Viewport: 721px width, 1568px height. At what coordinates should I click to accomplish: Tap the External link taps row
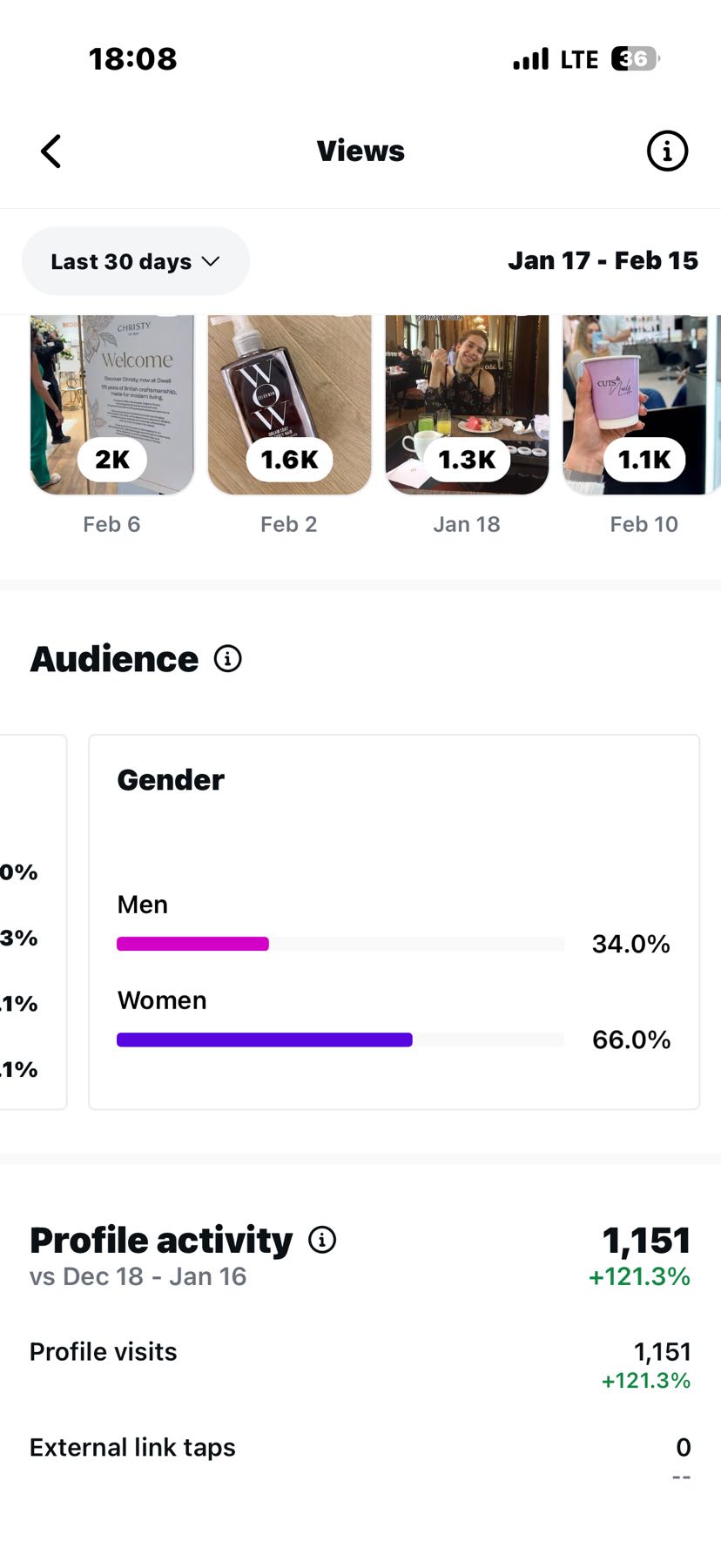[x=360, y=1448]
